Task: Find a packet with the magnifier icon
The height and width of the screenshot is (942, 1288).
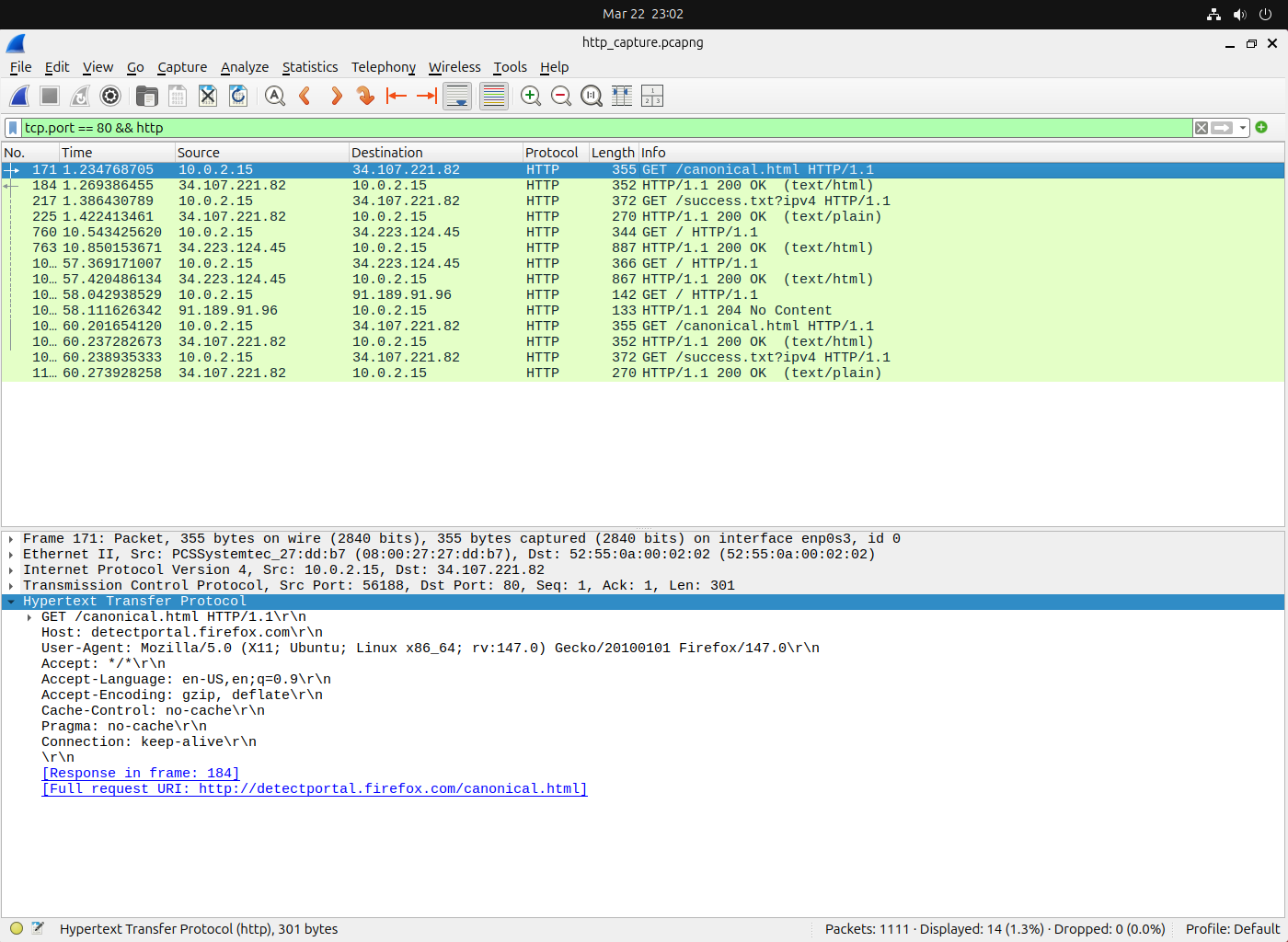Action: pyautogui.click(x=275, y=96)
